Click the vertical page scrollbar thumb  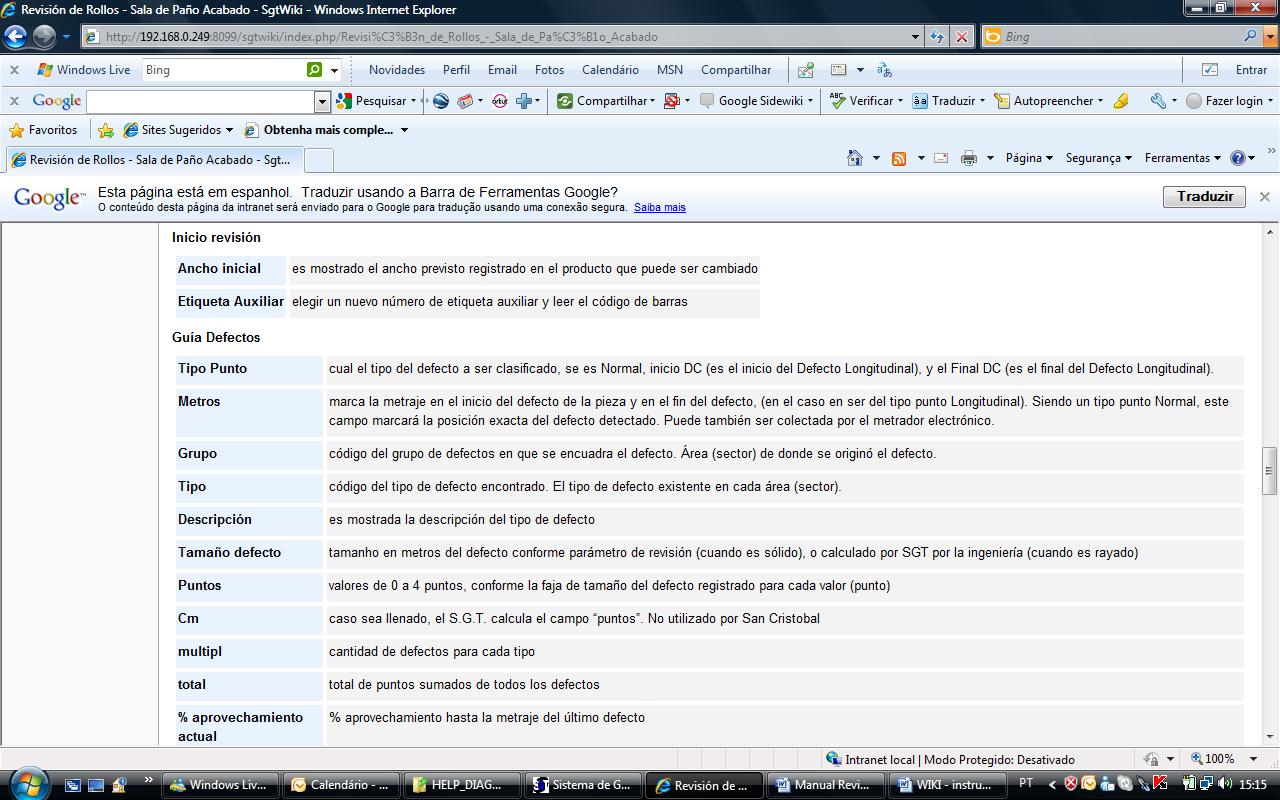(1270, 470)
